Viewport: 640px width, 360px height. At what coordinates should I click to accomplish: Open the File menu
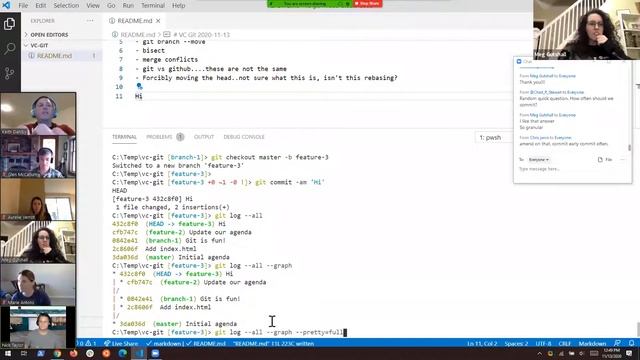point(23,5)
